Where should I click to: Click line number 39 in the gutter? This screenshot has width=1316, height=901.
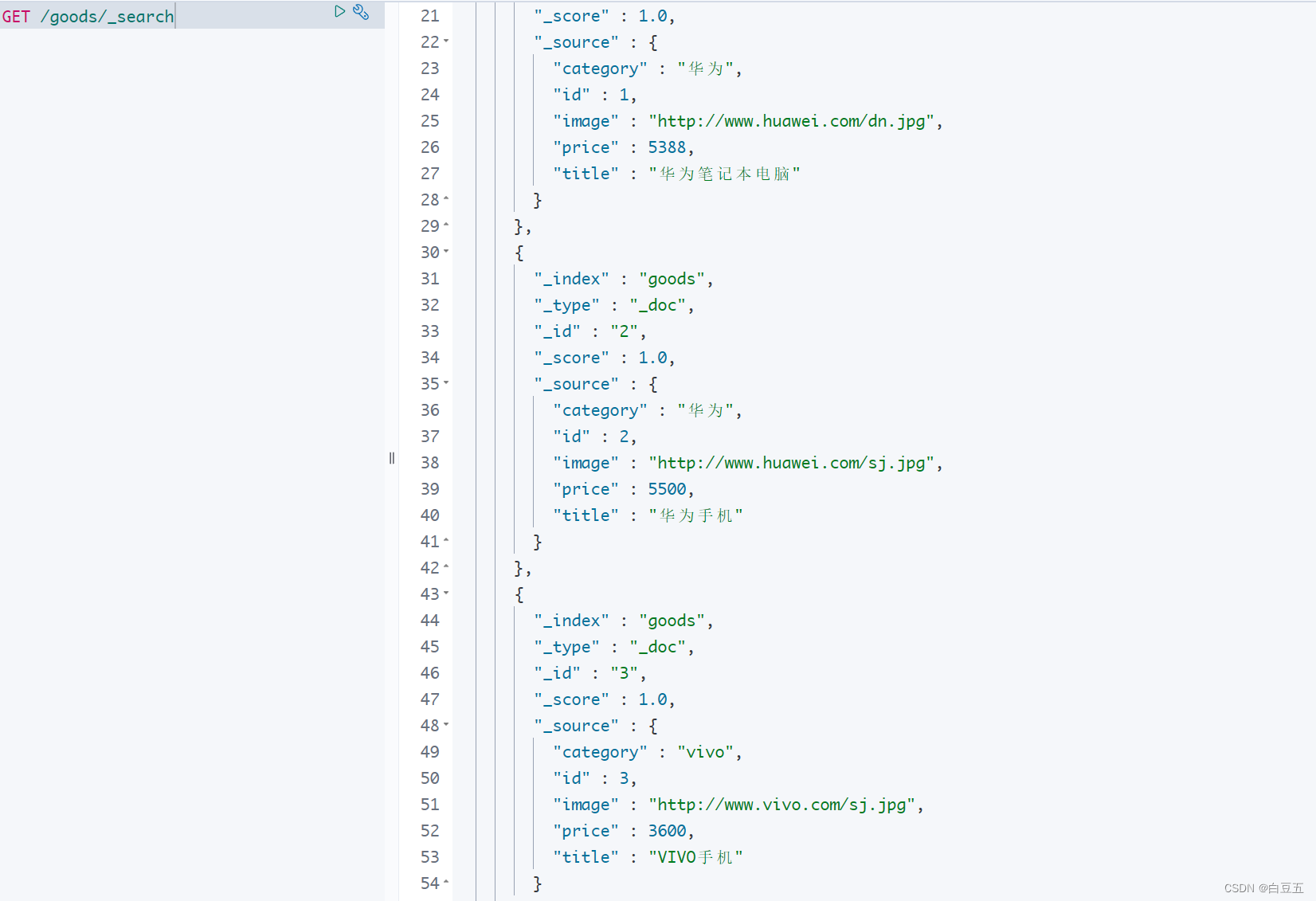coord(430,489)
